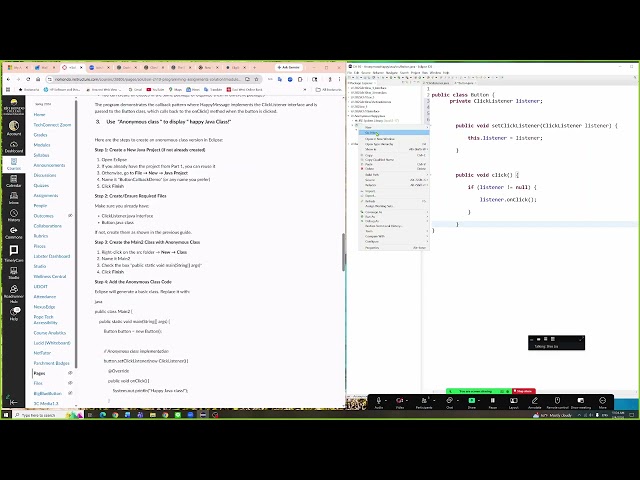
Task: Expand Compare With submenu in context menu
Action: click(x=394, y=236)
